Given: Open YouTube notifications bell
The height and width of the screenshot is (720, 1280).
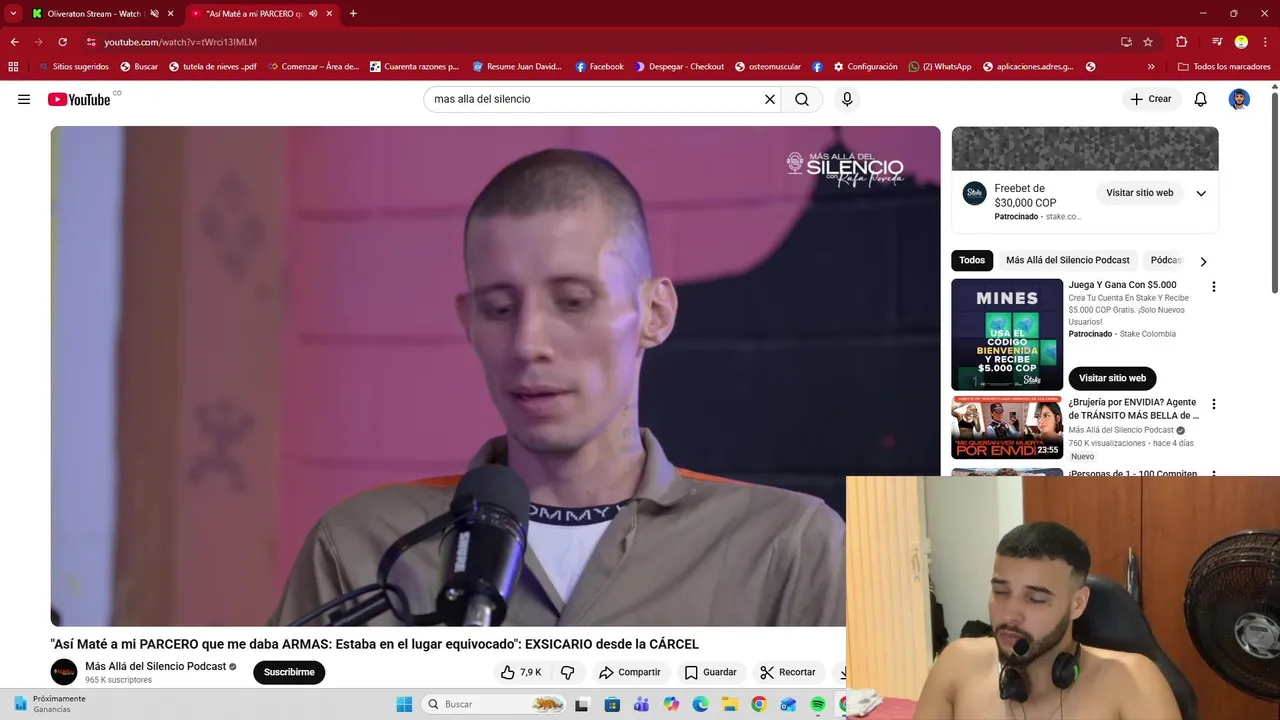Looking at the screenshot, I should tap(1201, 99).
